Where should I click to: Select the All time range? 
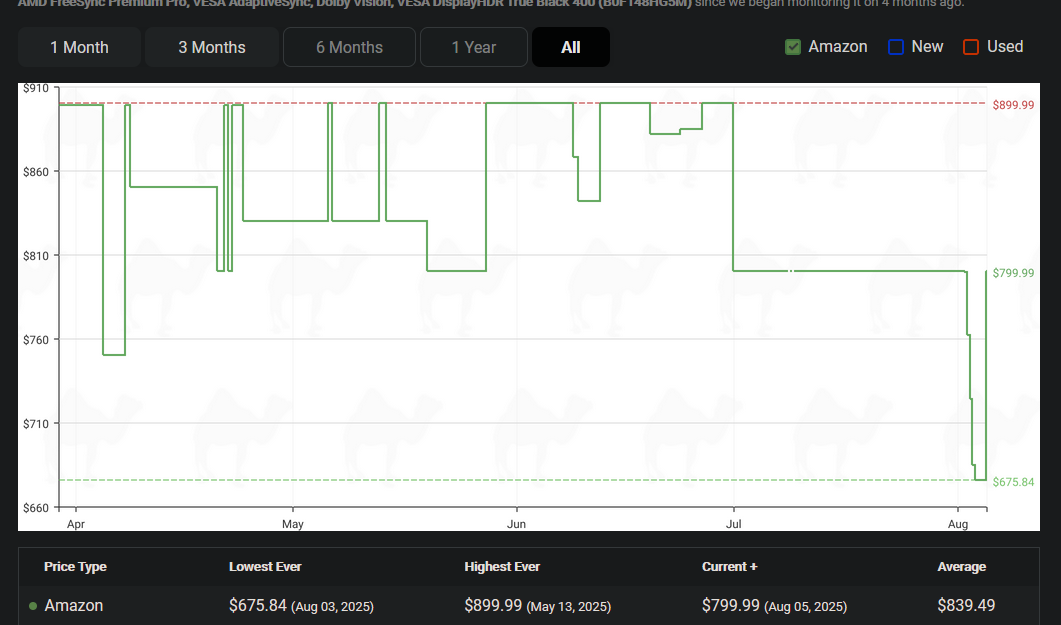coord(570,47)
